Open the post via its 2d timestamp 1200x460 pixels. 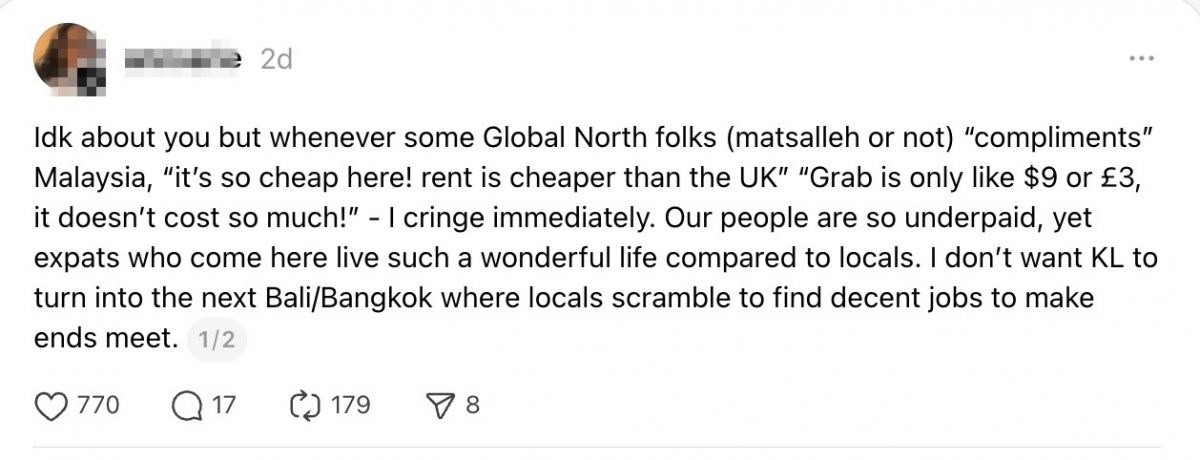[276, 60]
